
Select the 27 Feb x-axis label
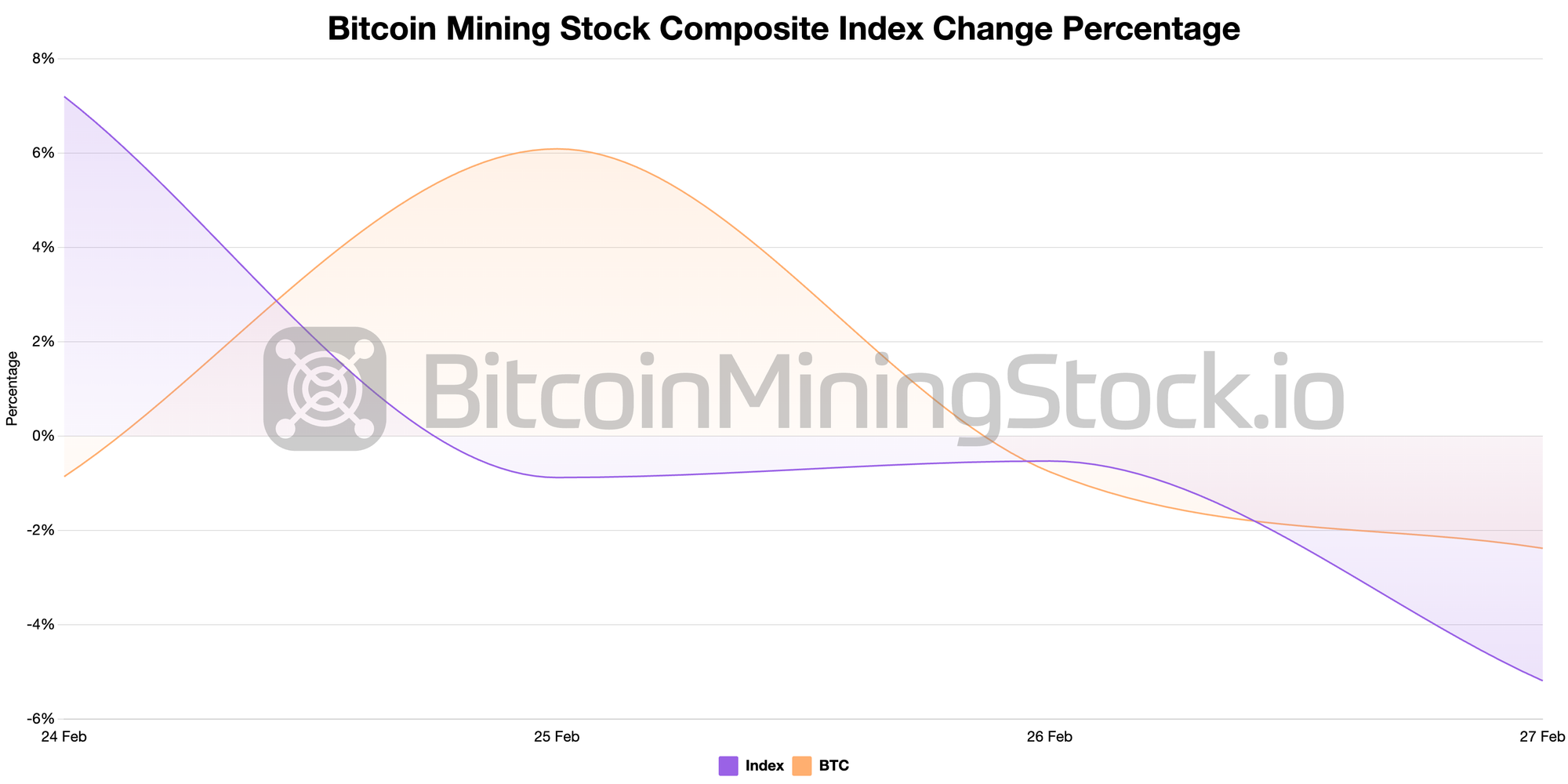[x=1541, y=737]
